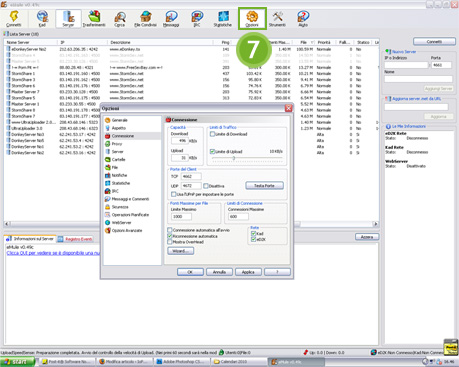The width and height of the screenshot is (459, 367).
Task: Enable the Mostra OverHead checkbox
Action: coord(170,242)
